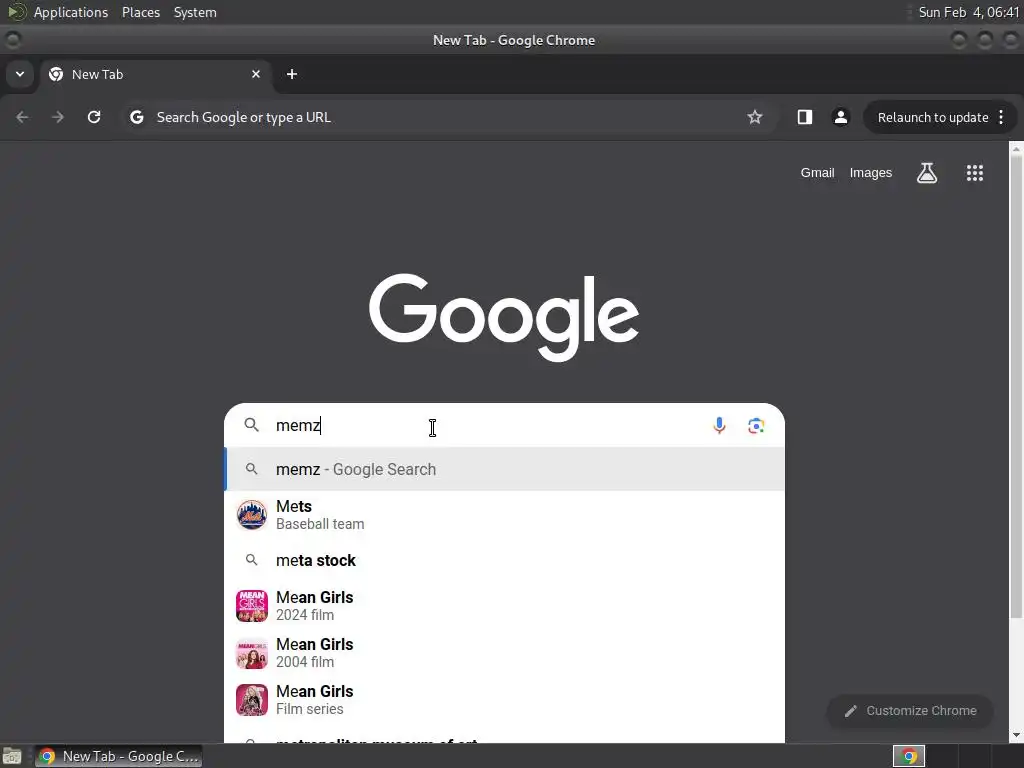Click the show desktop icon in bottom panel
The height and width of the screenshot is (768, 1024).
coord(11,757)
